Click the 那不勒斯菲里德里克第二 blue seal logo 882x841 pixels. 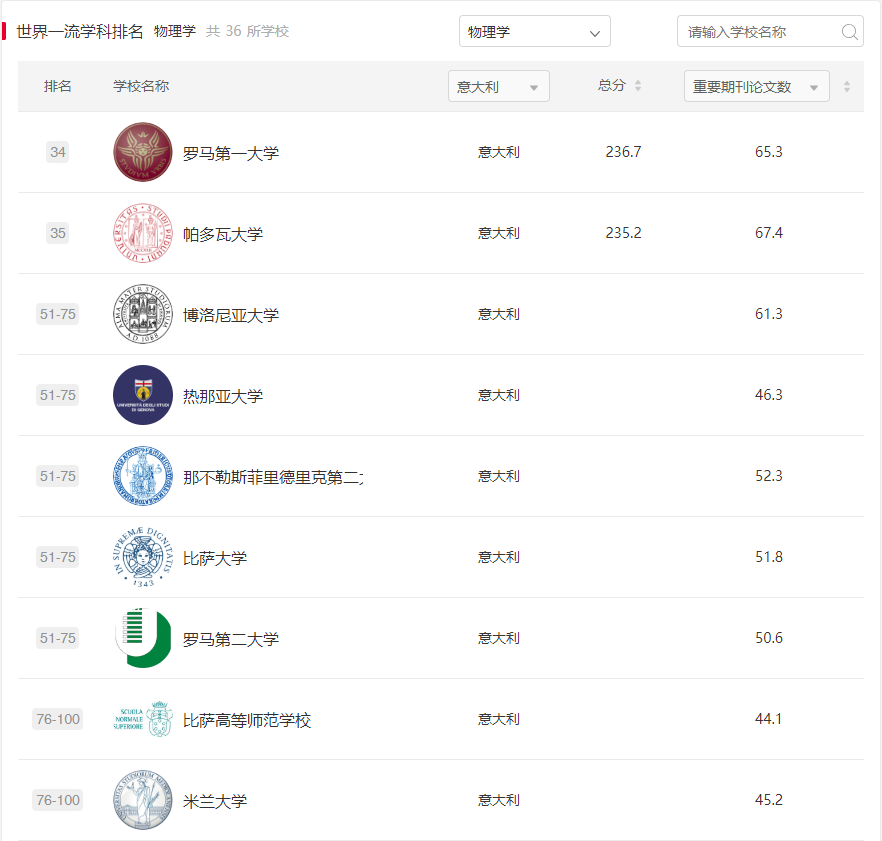[x=143, y=476]
